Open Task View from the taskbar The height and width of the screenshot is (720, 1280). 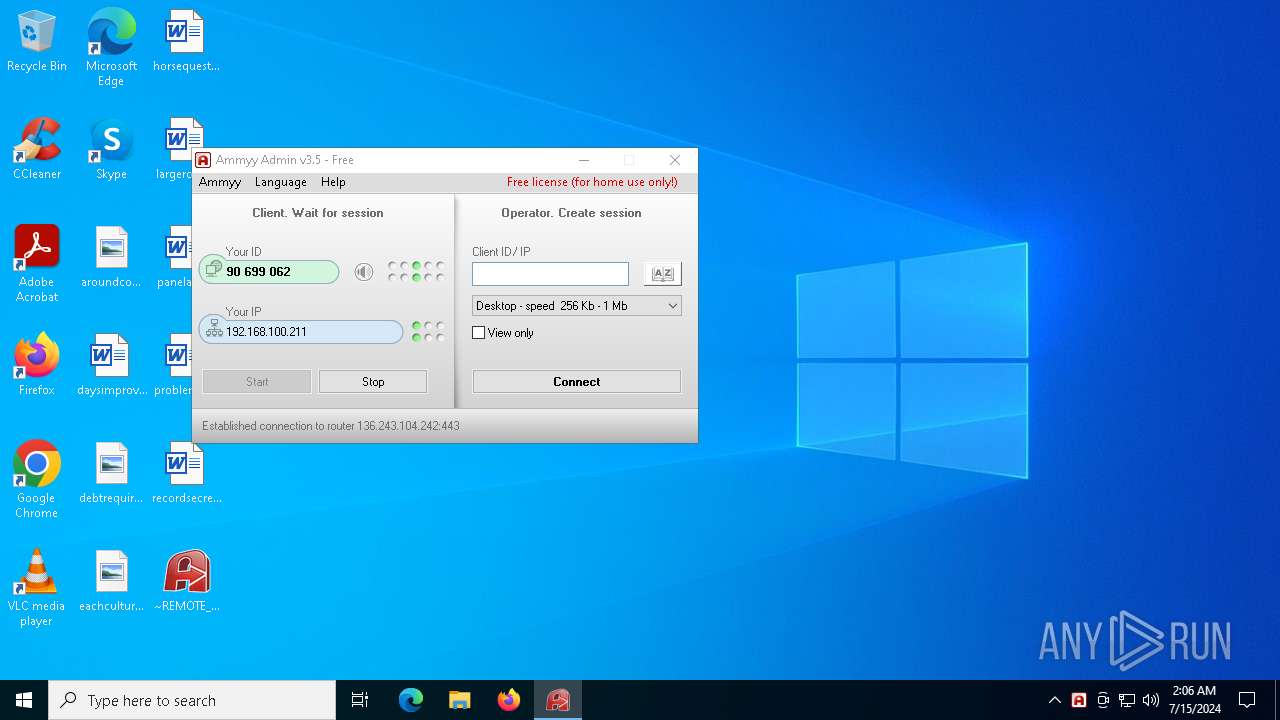tap(360, 700)
